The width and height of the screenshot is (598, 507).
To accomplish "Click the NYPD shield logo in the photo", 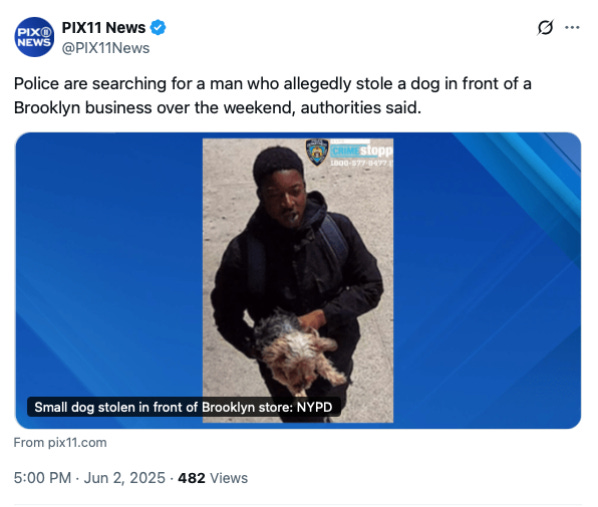I will click(x=317, y=152).
